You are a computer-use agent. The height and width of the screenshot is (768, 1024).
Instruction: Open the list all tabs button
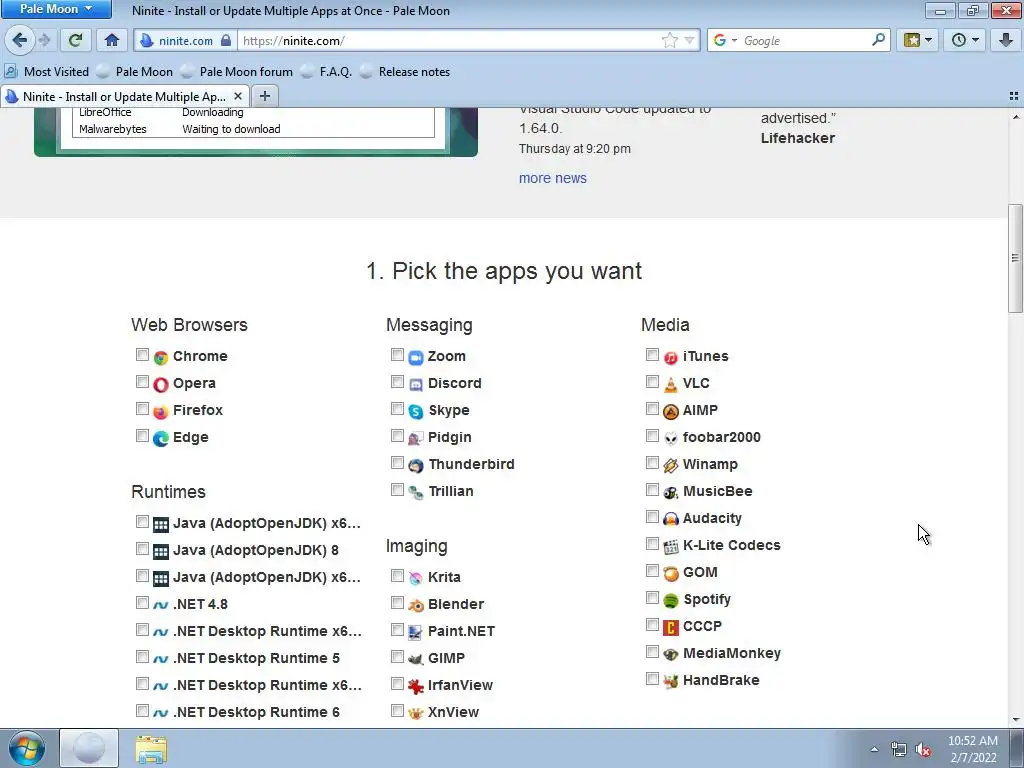click(x=1014, y=96)
